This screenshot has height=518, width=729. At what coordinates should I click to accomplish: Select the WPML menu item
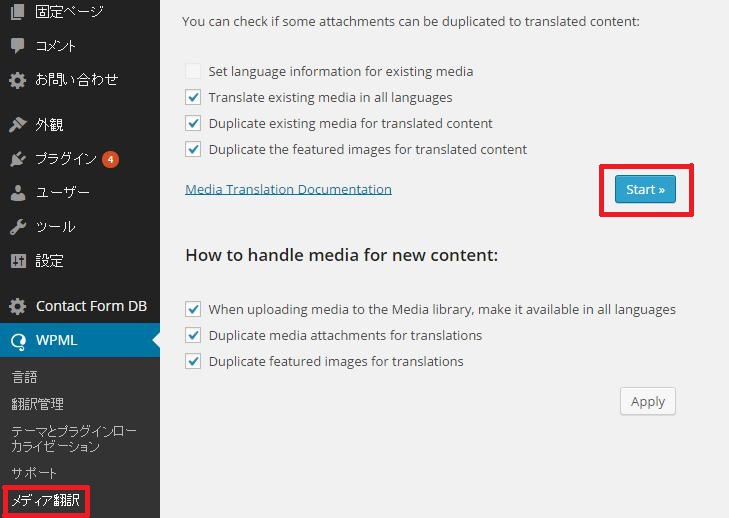pyautogui.click(x=80, y=340)
